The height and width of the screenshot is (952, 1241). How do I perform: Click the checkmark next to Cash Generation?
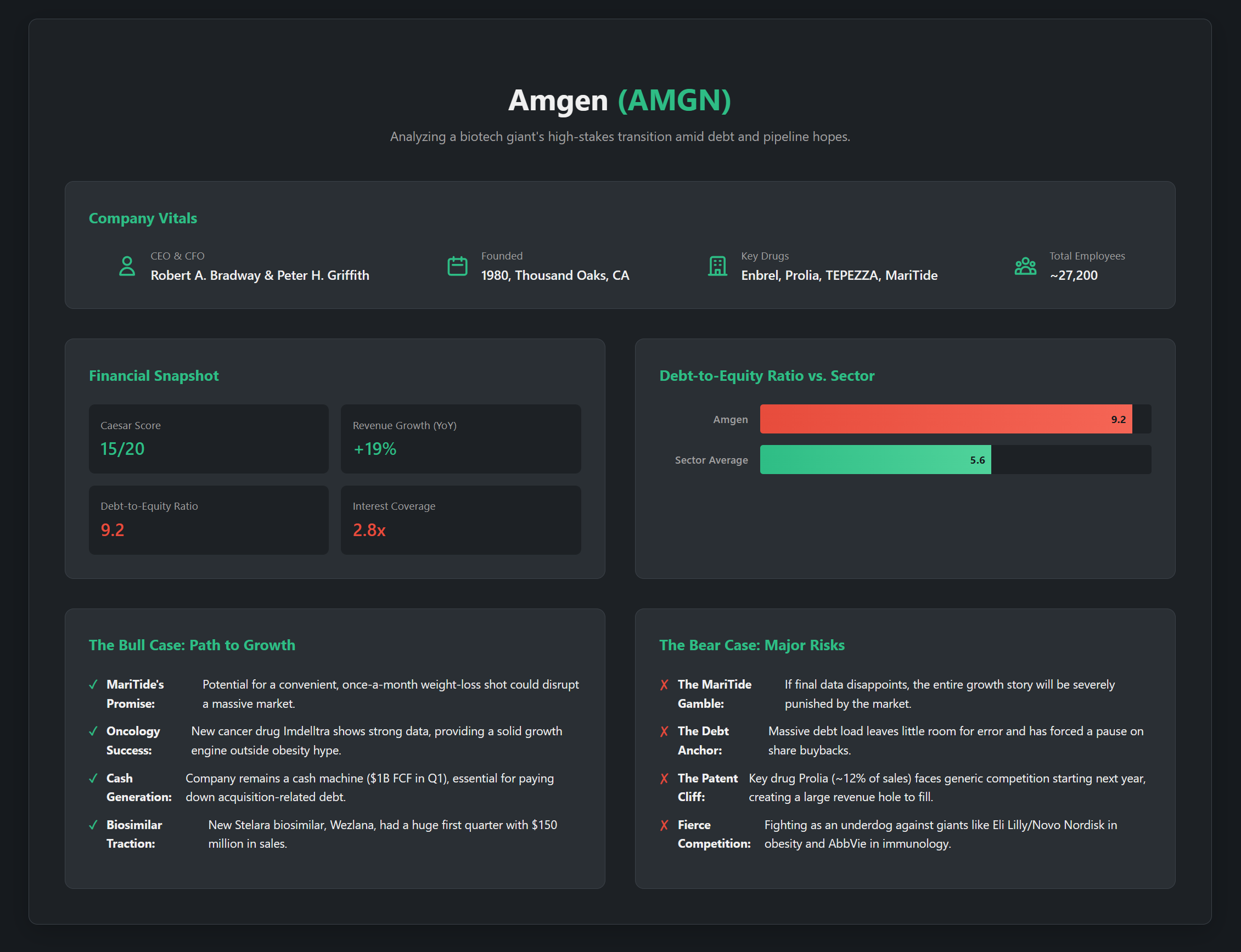93,778
